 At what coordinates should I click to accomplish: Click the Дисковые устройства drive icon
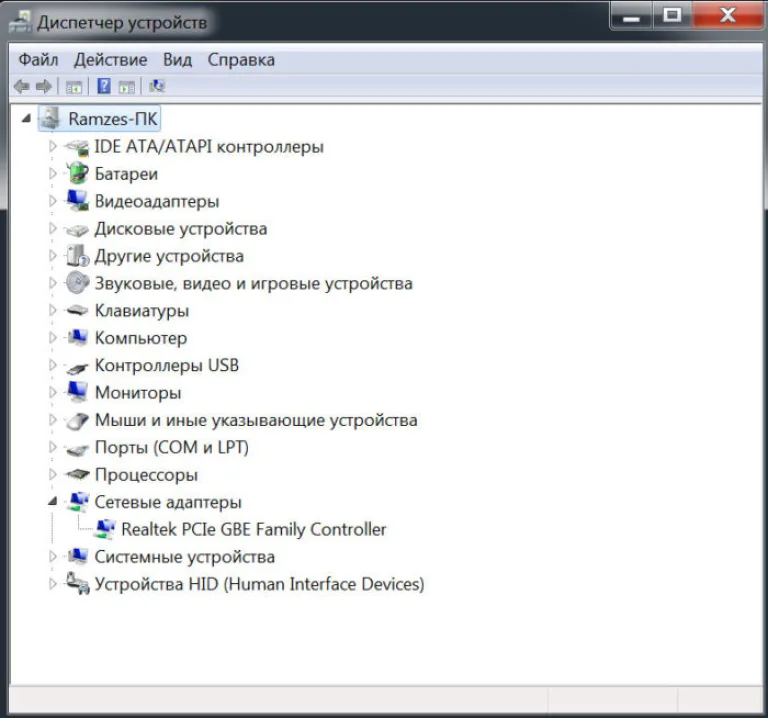(x=77, y=229)
